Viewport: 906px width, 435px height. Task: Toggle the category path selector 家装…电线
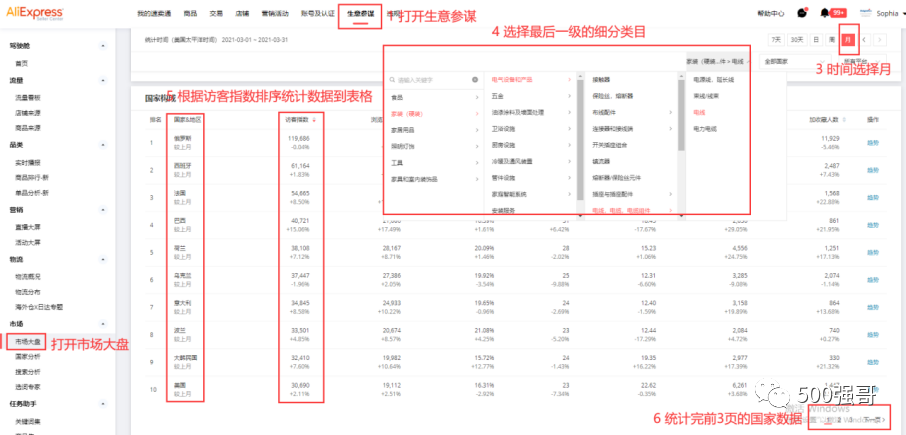718,61
